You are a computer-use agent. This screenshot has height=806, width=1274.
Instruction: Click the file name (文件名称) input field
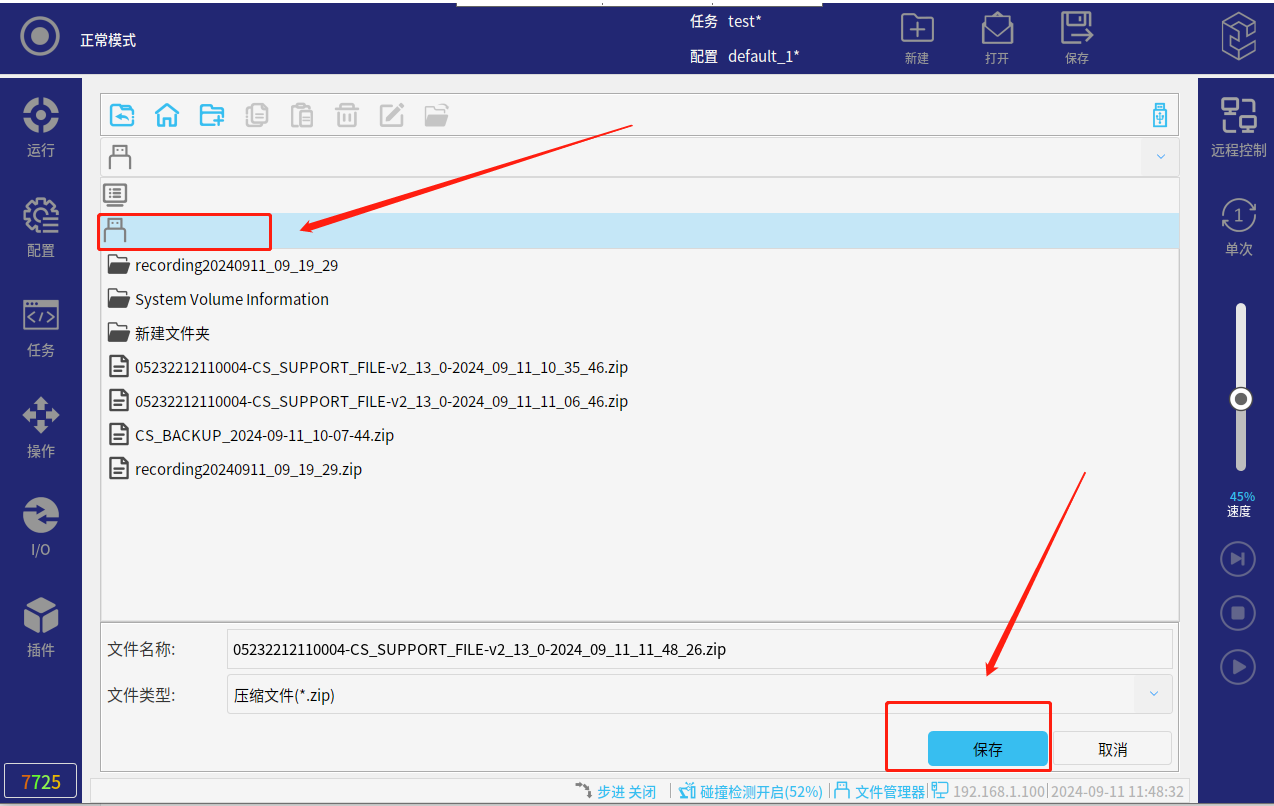coord(698,649)
